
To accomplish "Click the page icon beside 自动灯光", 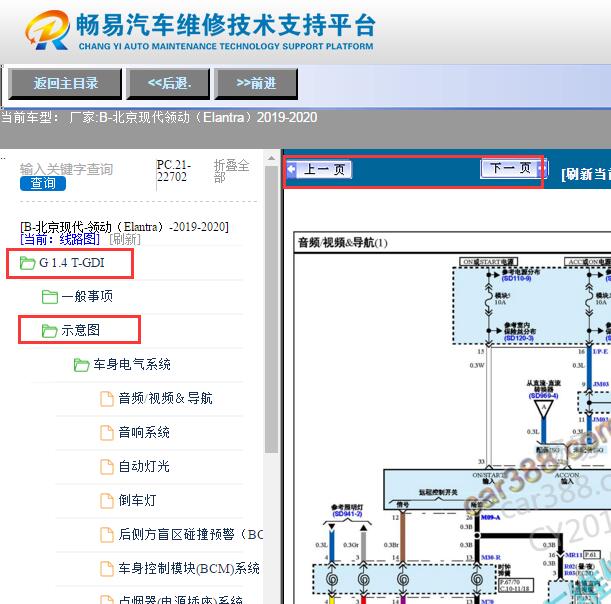I will [x=107, y=466].
